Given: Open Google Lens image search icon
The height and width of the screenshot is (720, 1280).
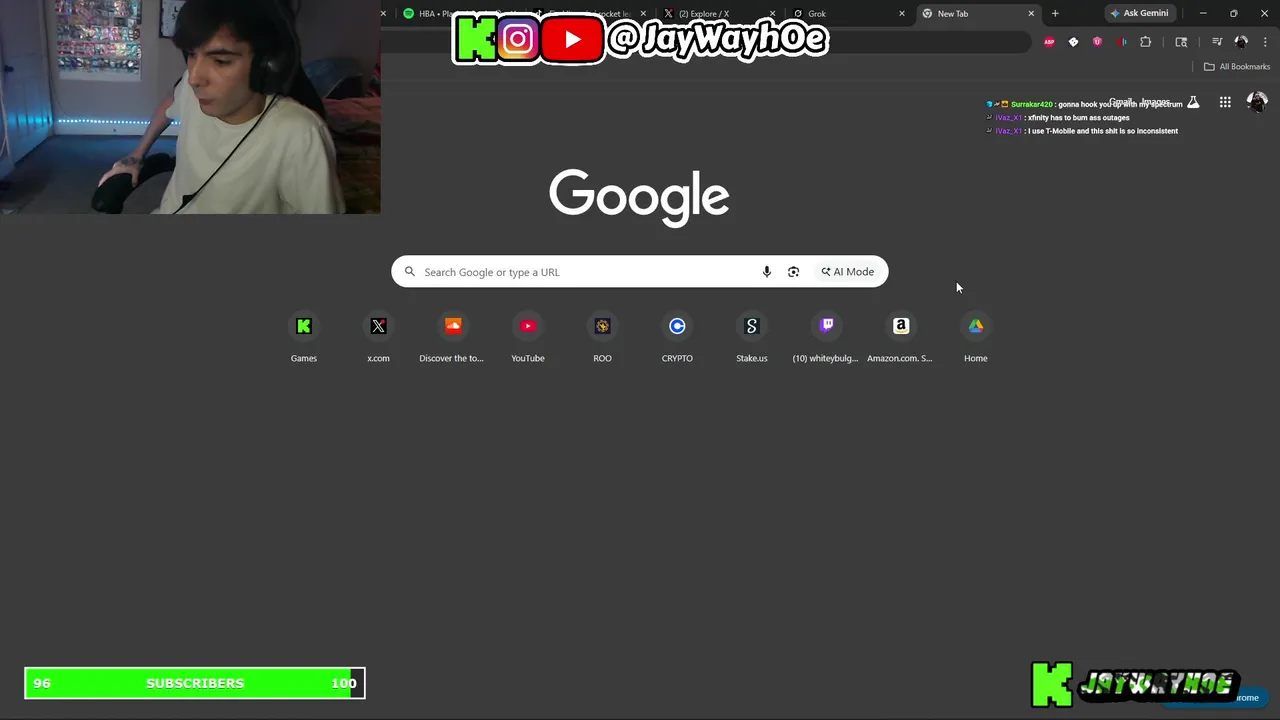Looking at the screenshot, I should click(793, 272).
